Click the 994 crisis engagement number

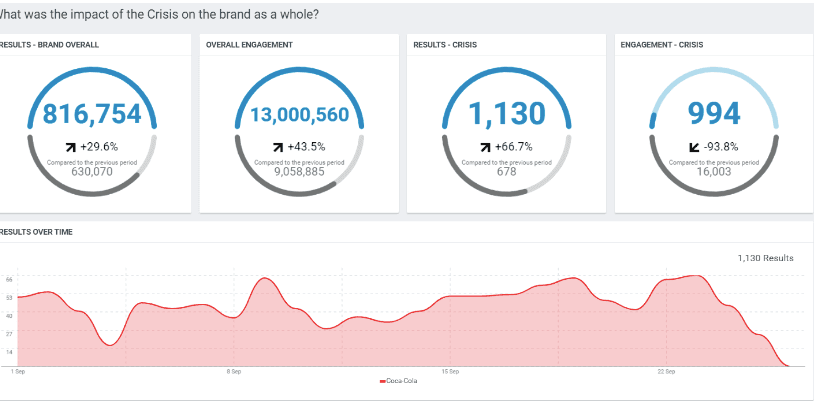[x=714, y=114]
